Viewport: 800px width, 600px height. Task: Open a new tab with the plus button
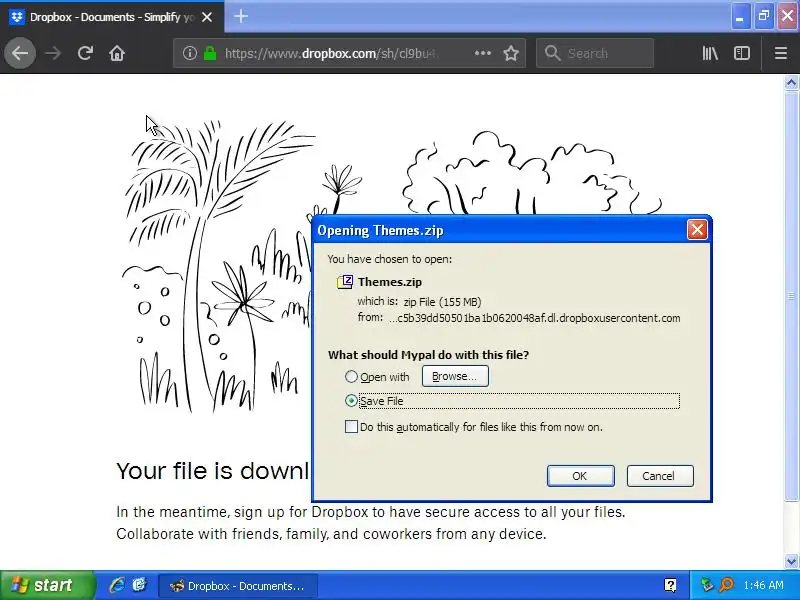coord(241,16)
